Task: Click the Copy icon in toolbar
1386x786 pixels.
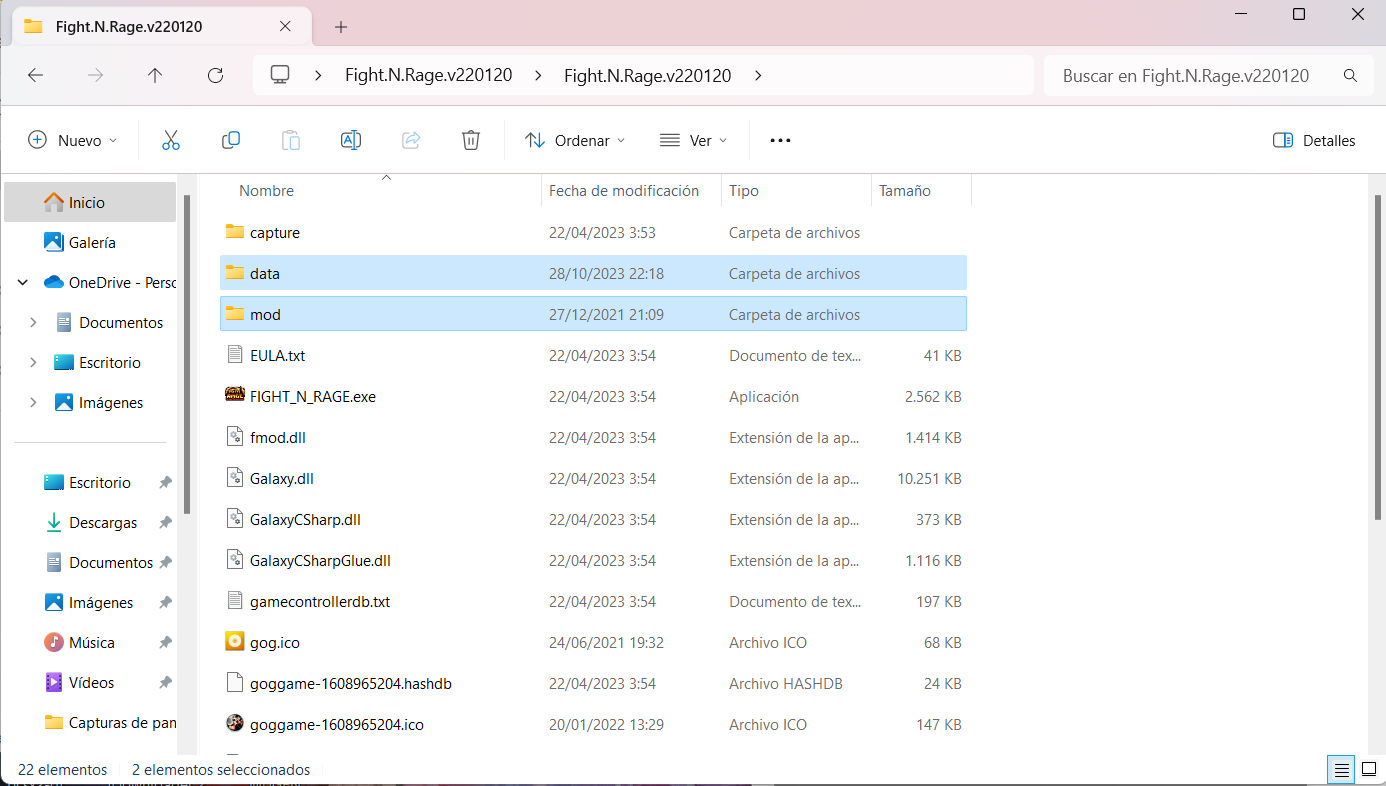Action: [x=231, y=140]
